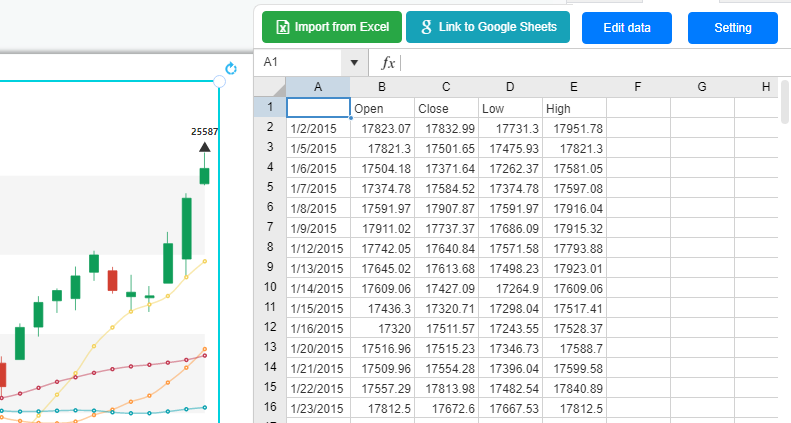791x423 pixels.
Task: Open the Setting button
Action: click(732, 28)
